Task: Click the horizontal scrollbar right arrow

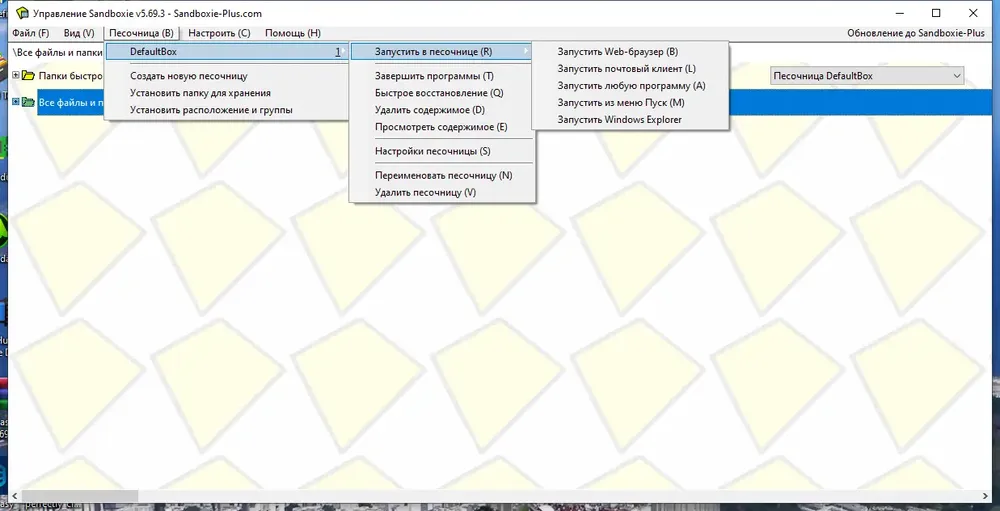Action: 987,496
